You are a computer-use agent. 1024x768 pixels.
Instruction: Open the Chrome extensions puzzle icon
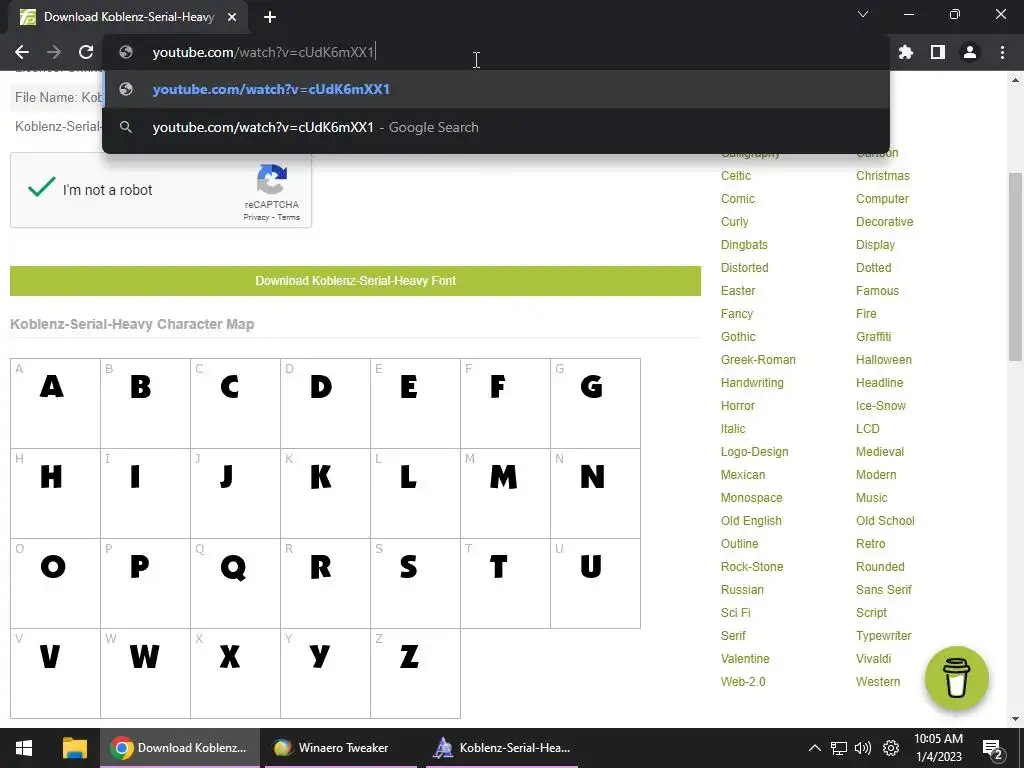(x=906, y=52)
